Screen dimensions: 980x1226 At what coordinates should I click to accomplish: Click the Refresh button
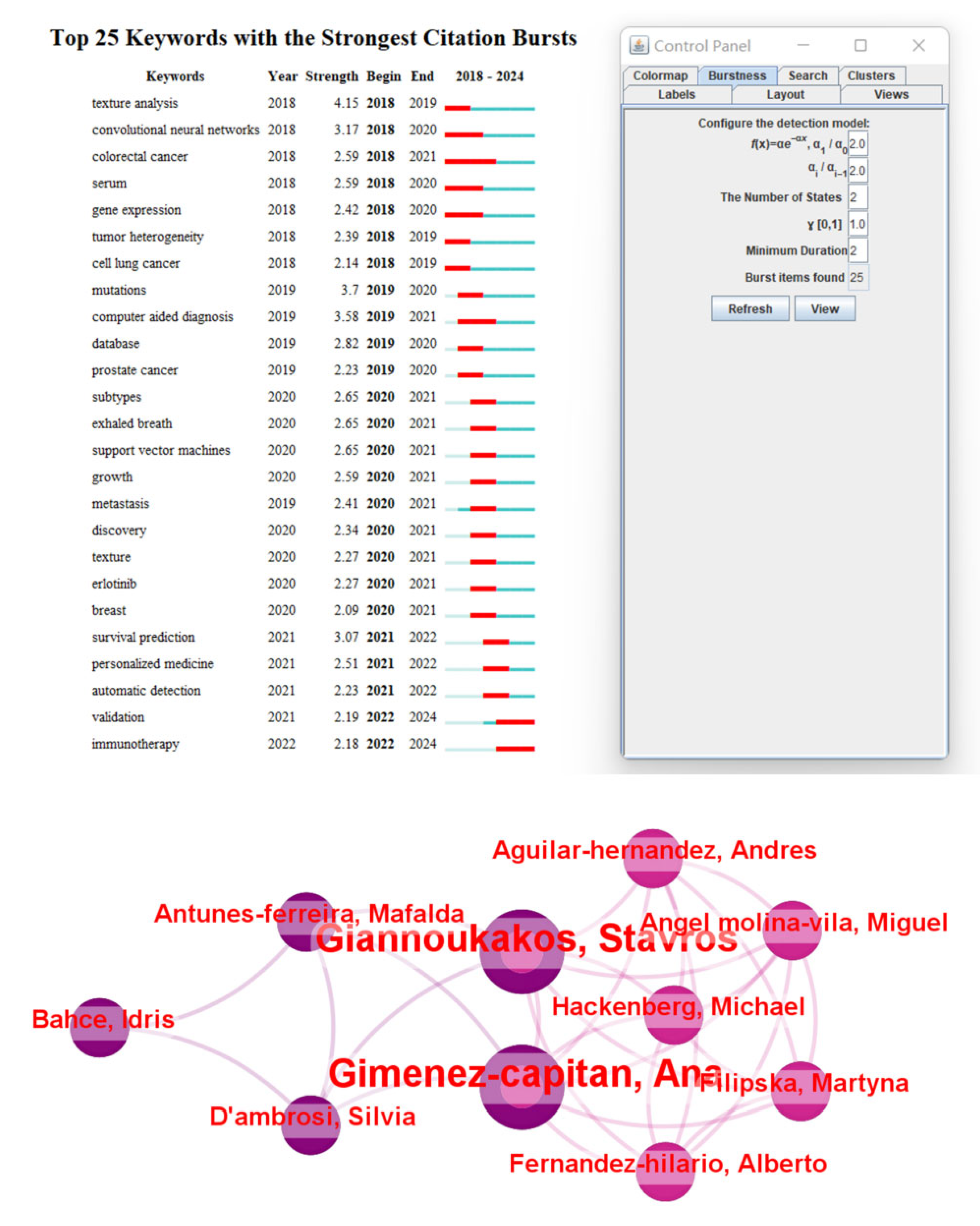[x=750, y=309]
